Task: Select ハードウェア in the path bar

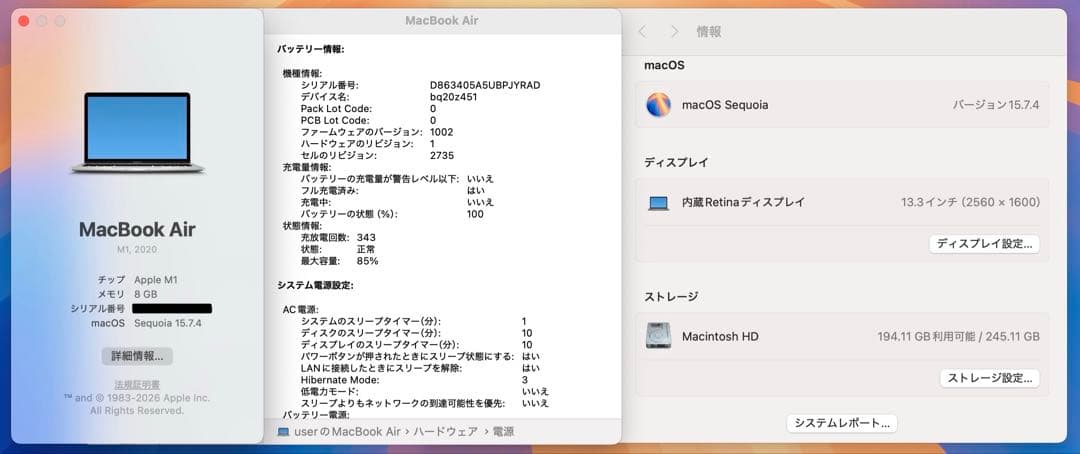Action: [x=447, y=432]
